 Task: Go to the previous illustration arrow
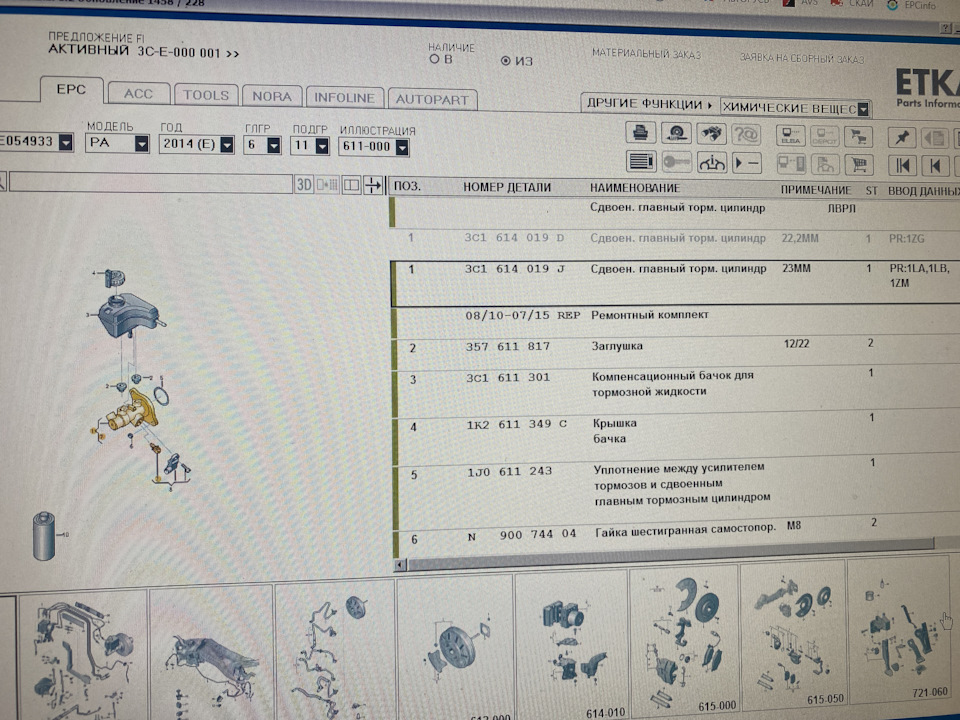pyautogui.click(x=935, y=166)
